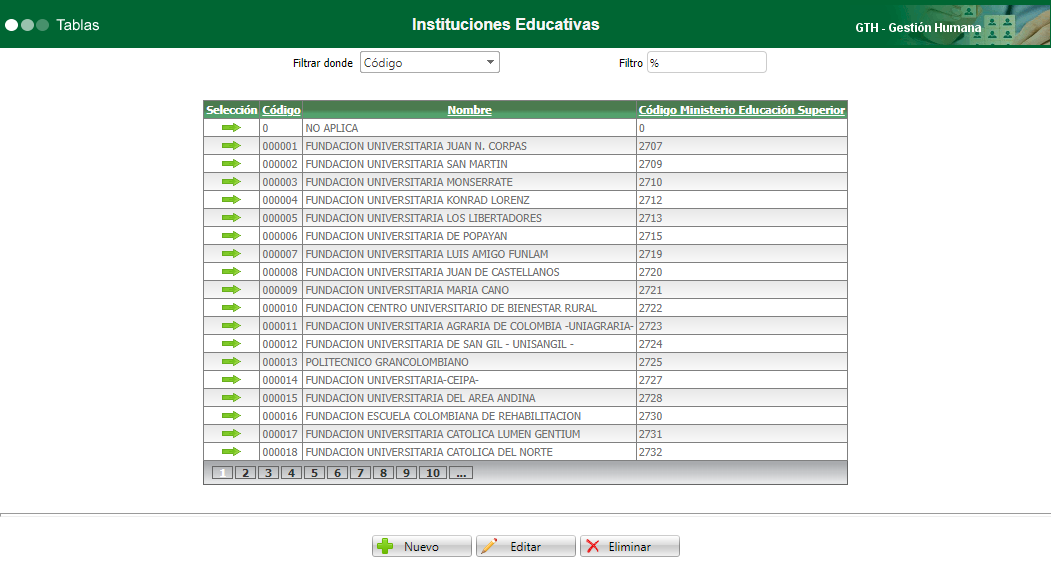Select arrow for LUIS AMIGO FUNLAM row
Viewport: 1051px width, 565px height.
(231, 253)
